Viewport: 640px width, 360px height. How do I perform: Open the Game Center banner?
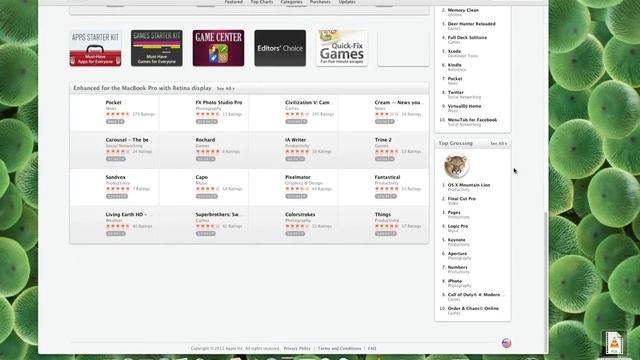tap(218, 48)
